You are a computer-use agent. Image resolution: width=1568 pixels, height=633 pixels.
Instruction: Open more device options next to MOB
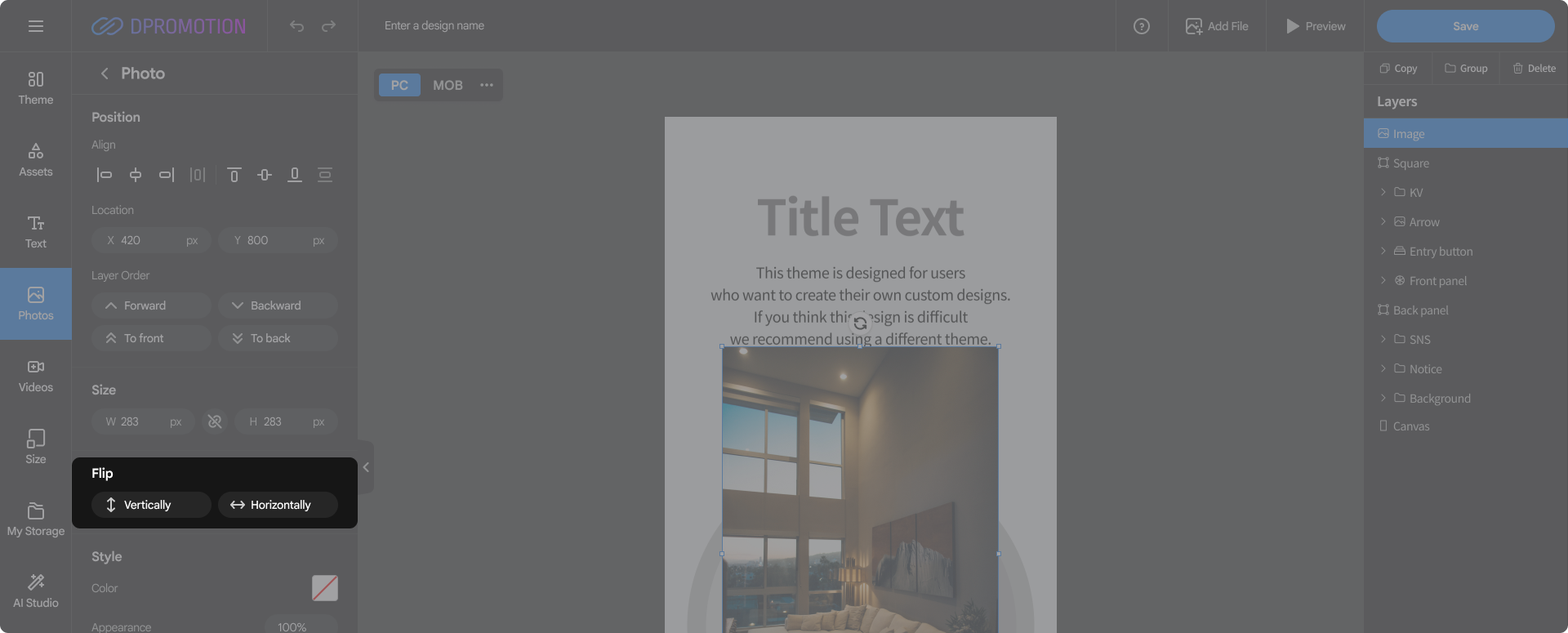(x=487, y=85)
